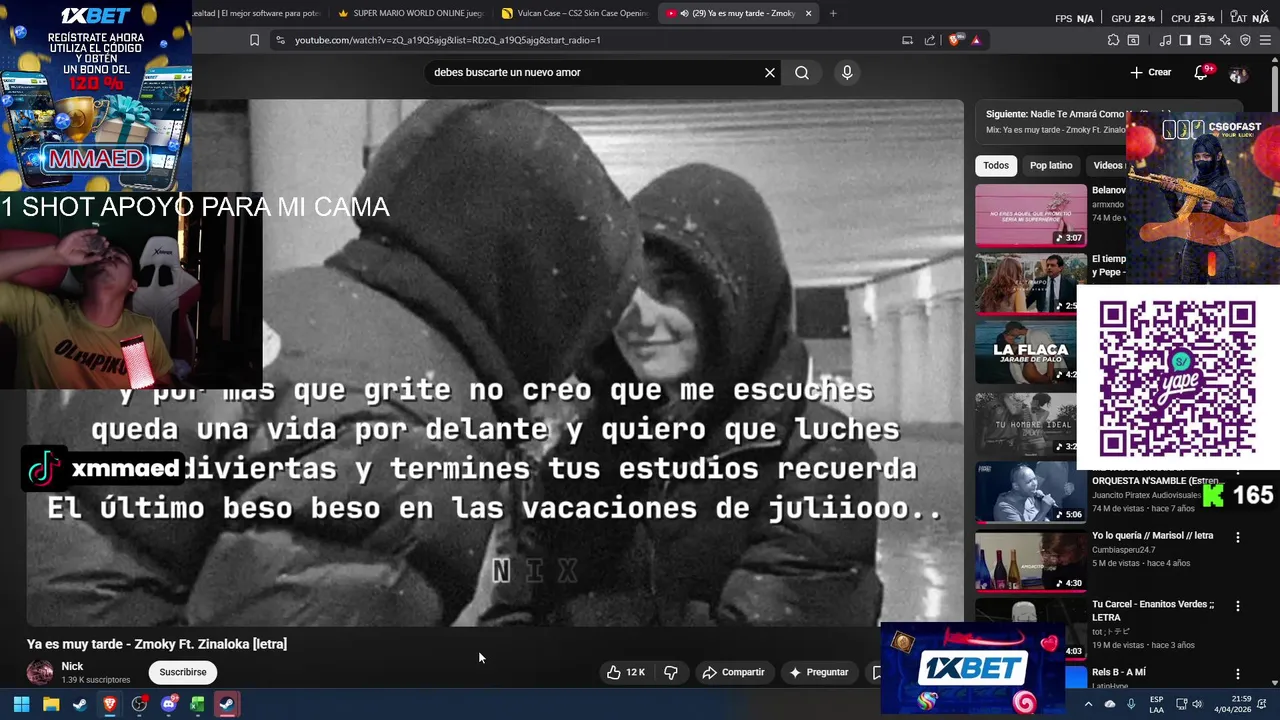This screenshot has width=1280, height=720.
Task: Like the video with thumbs-up 12 K
Action: coord(625,672)
